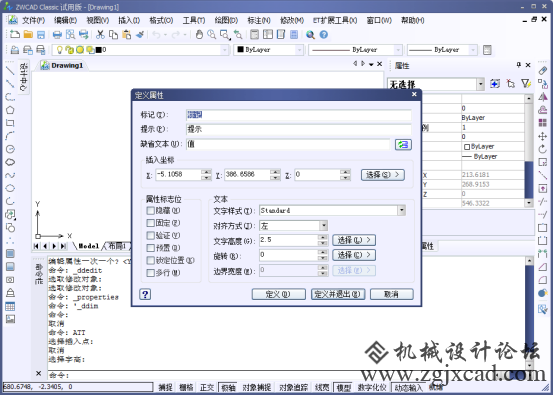This screenshot has height=395, width=553.
Task: Click the command window vertical scrollbar
Action: [x=529, y=312]
